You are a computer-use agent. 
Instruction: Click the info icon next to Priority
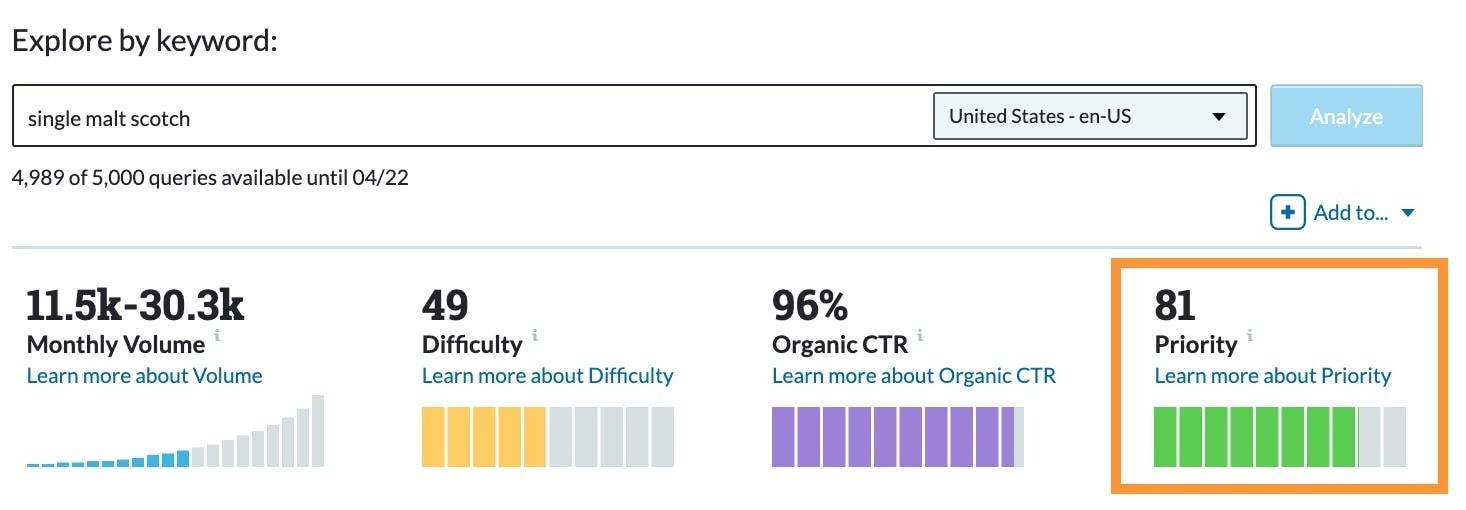point(1250,336)
